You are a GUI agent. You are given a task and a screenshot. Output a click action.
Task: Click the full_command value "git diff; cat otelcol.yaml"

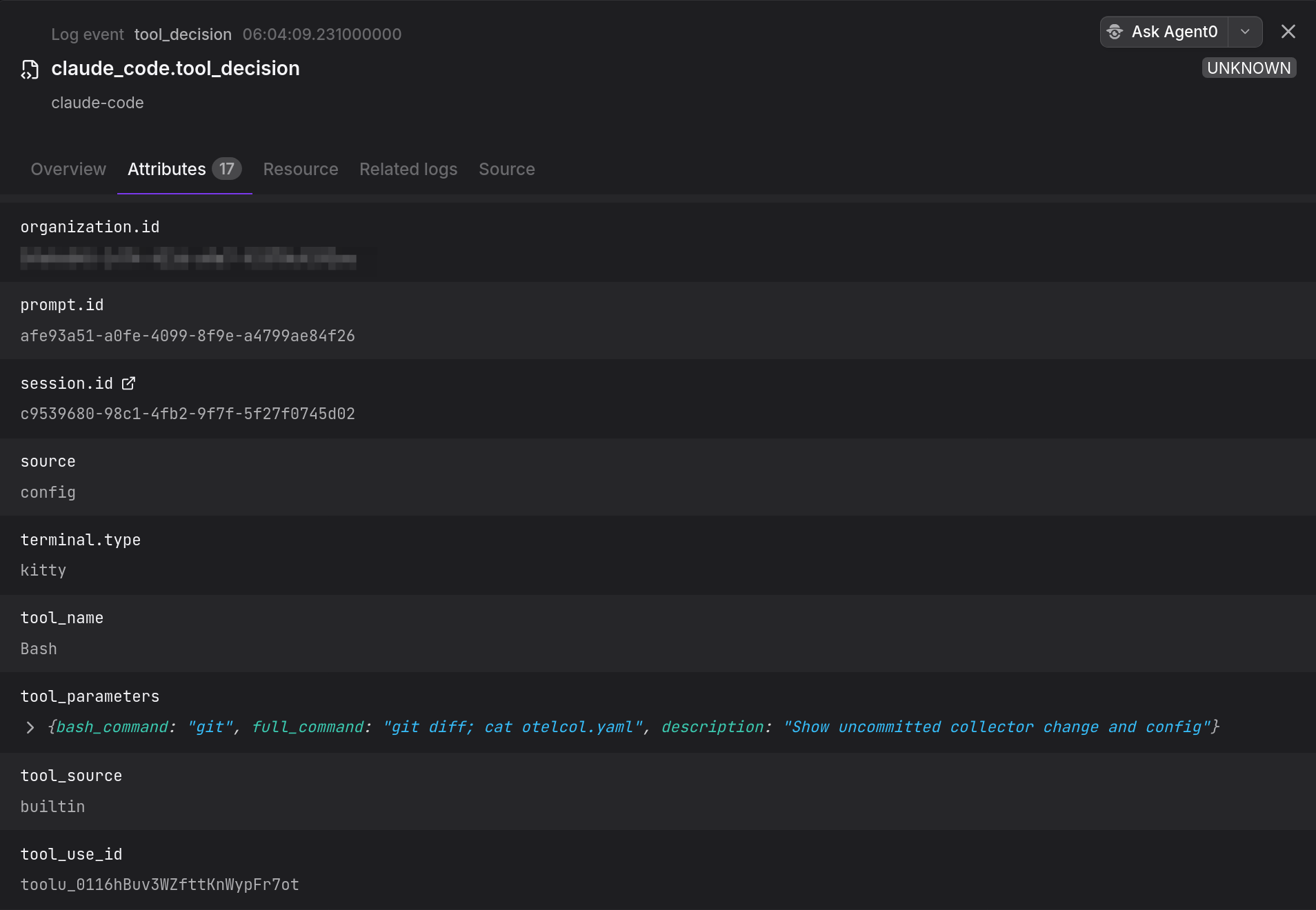point(513,727)
